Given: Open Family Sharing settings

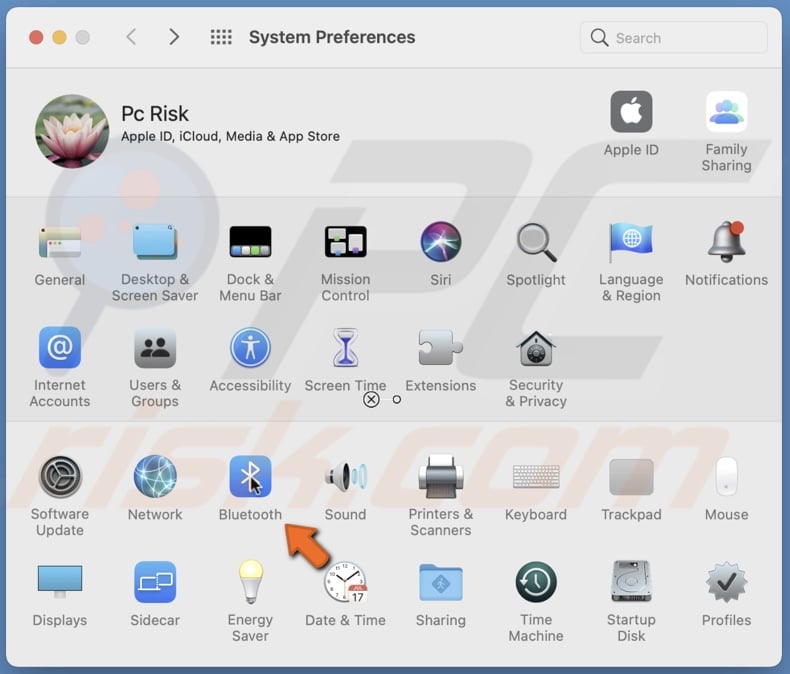Looking at the screenshot, I should pos(726,113).
